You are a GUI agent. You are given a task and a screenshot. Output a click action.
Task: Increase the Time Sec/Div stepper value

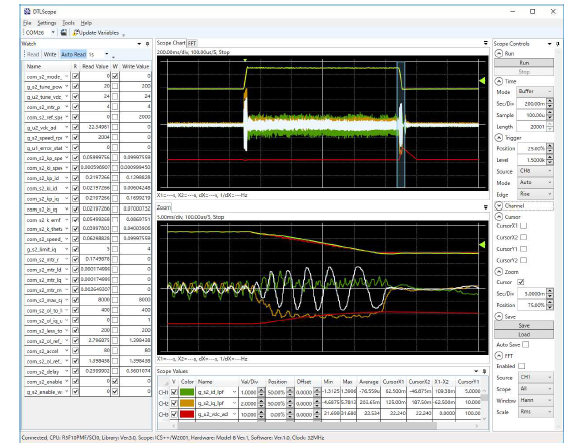tap(550, 101)
